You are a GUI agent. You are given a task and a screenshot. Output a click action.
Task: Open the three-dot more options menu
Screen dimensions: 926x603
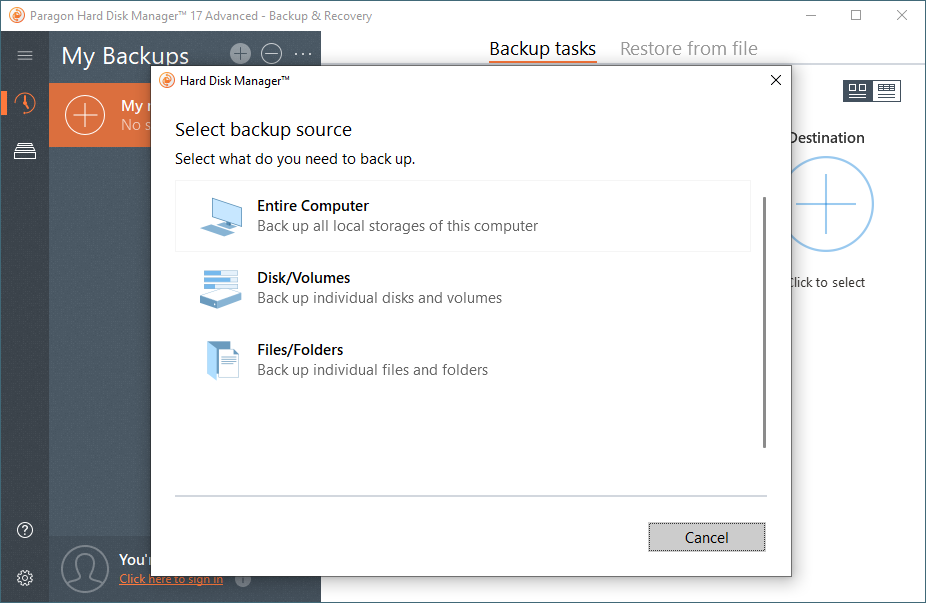[303, 54]
